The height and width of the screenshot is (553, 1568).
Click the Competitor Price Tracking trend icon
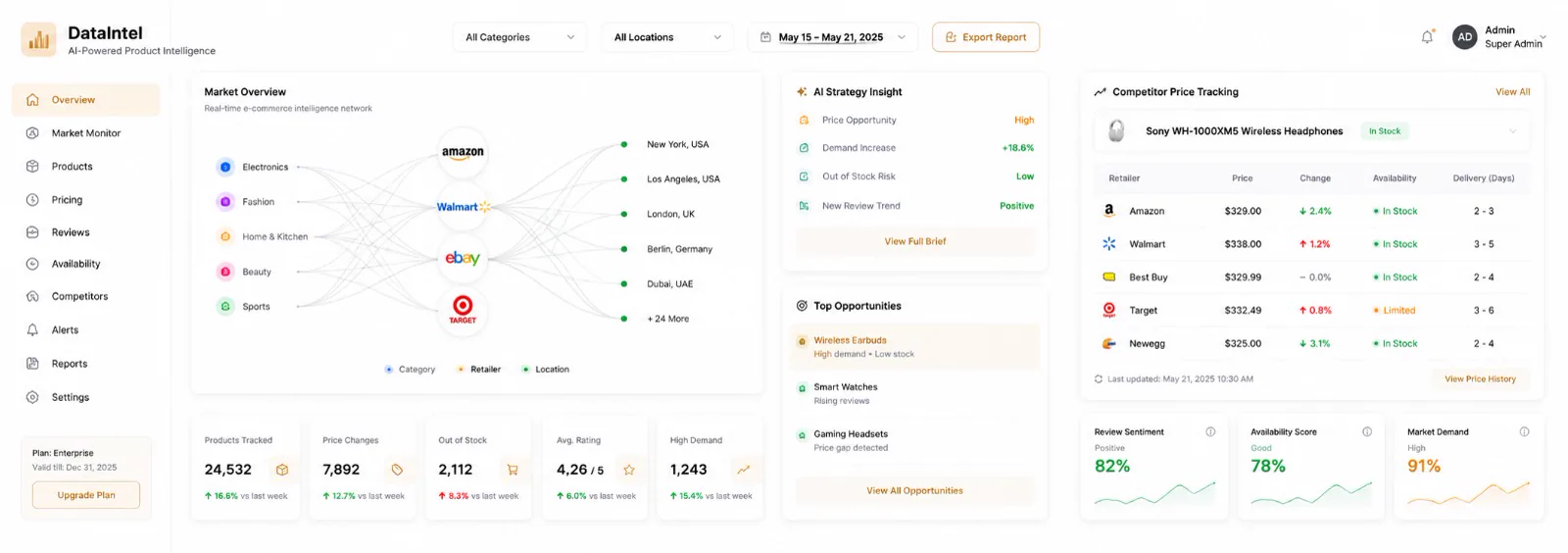coord(1101,92)
